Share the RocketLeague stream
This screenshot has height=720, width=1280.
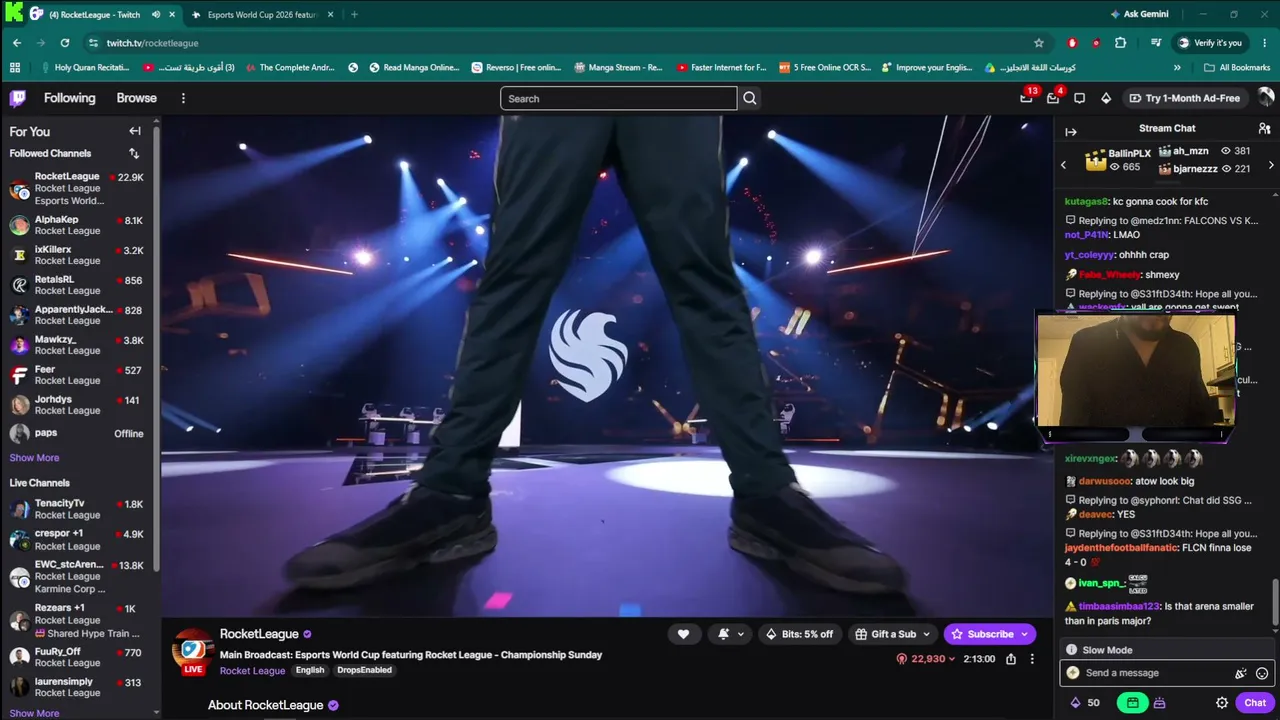coord(1011,659)
